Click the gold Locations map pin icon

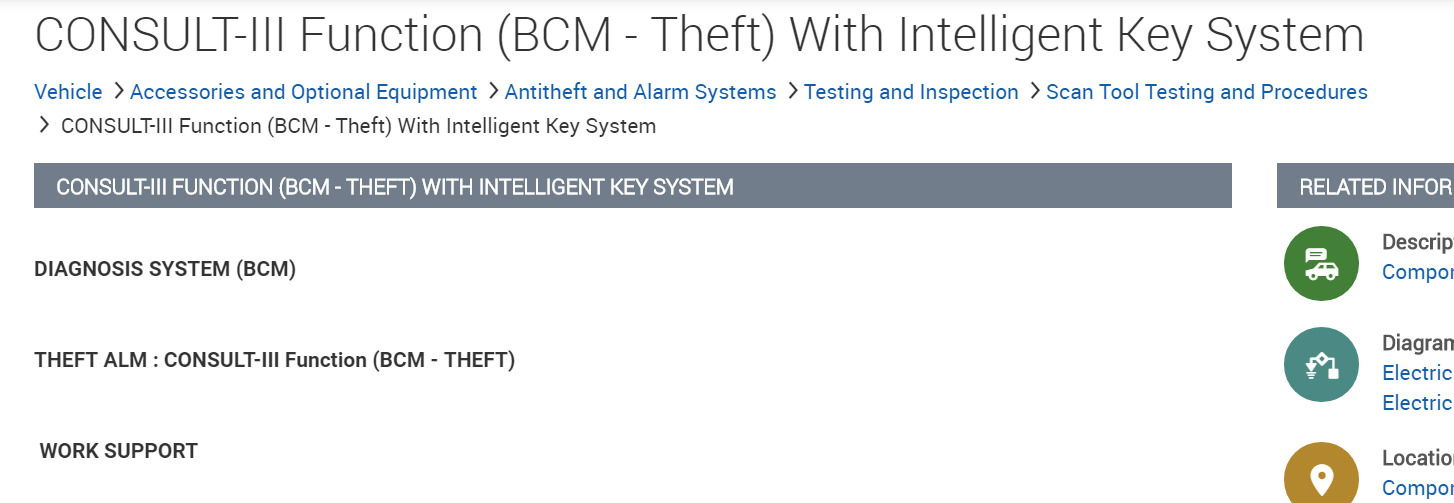1321,476
